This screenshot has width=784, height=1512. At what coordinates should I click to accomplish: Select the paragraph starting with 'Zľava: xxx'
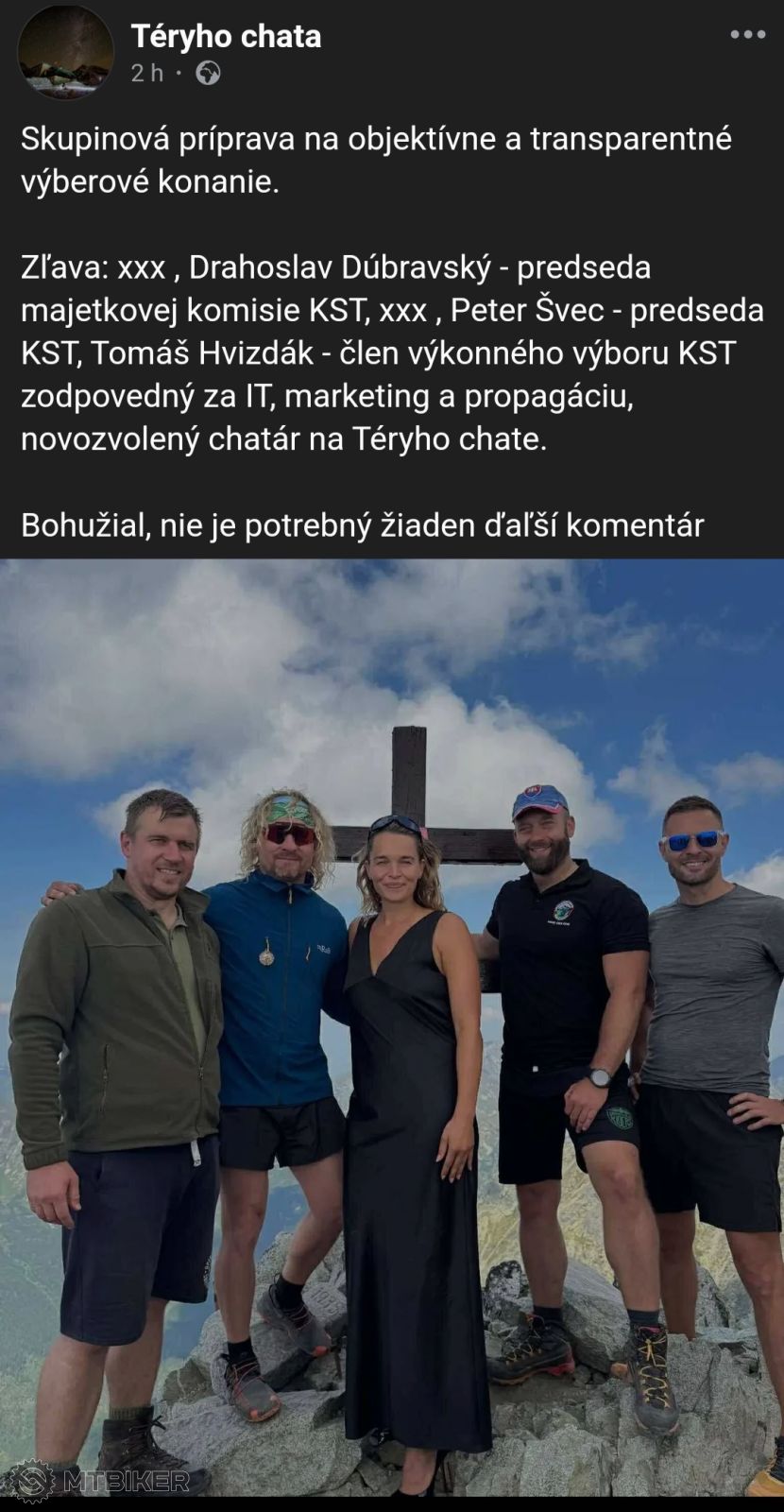click(392, 353)
